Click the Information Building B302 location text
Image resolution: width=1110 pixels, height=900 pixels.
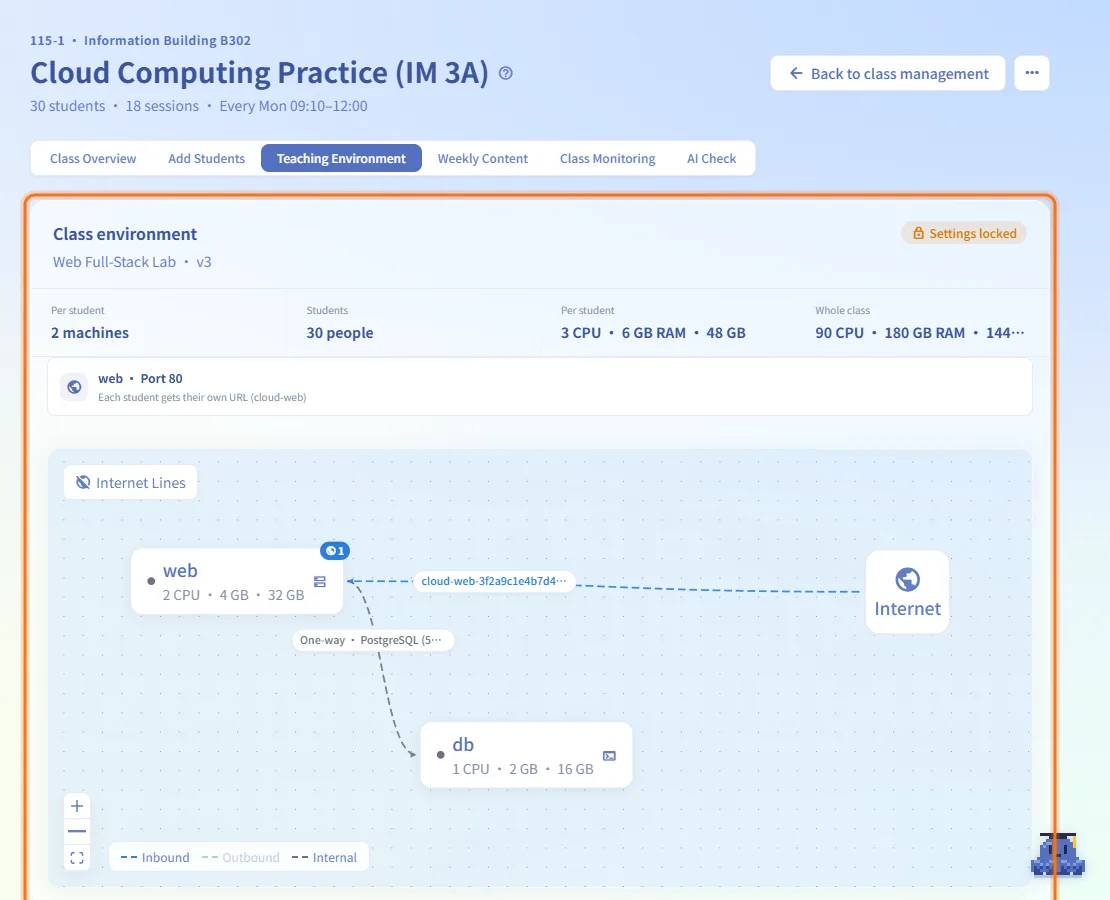(x=167, y=40)
